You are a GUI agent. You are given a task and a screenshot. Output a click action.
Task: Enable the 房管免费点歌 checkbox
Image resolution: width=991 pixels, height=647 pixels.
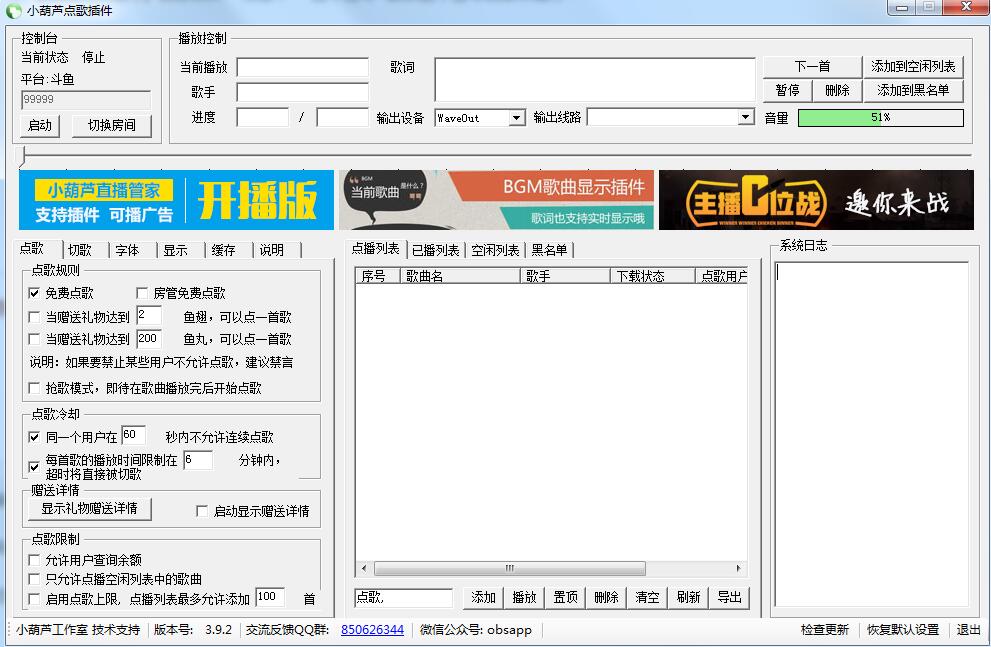tap(142, 293)
